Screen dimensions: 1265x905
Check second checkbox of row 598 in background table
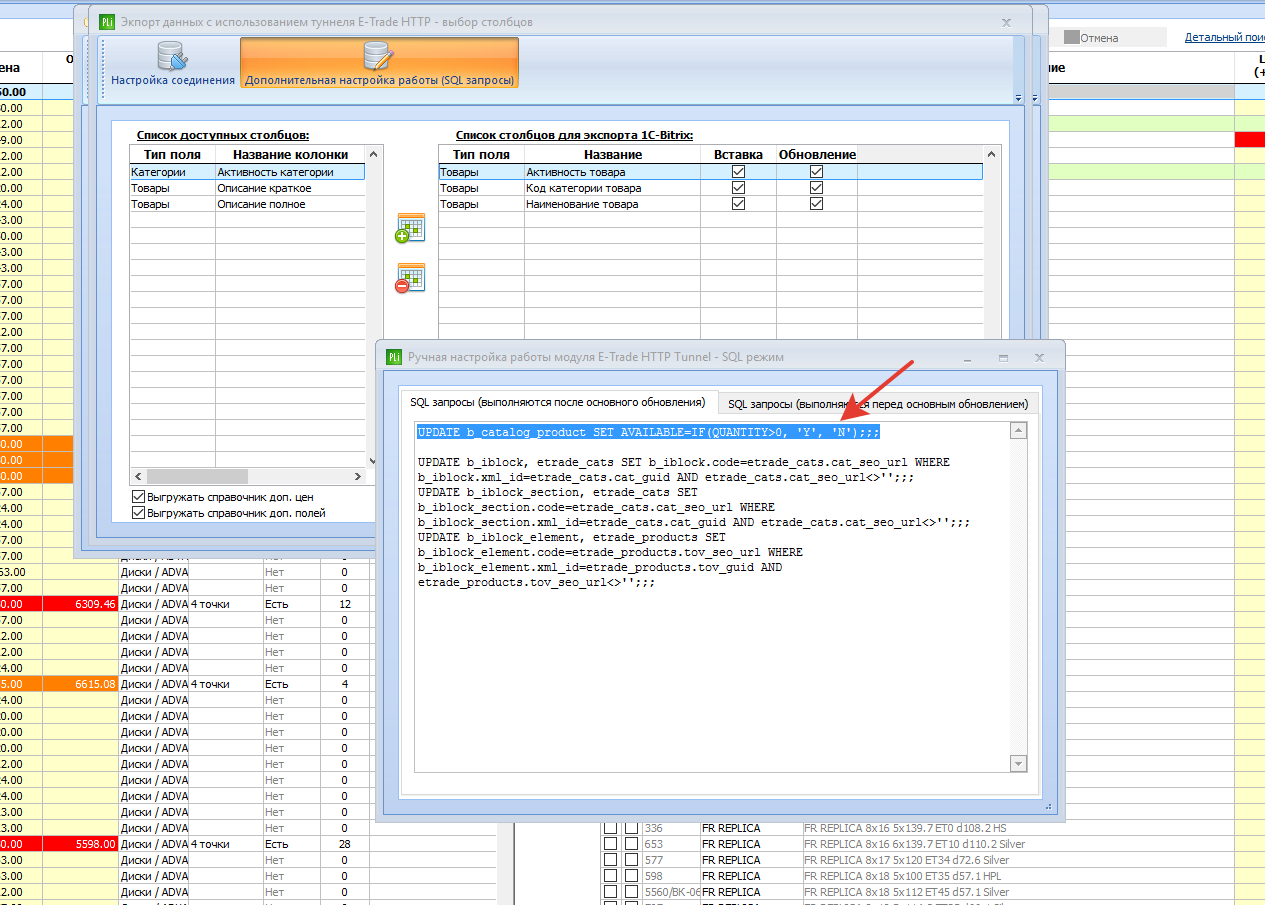point(631,876)
